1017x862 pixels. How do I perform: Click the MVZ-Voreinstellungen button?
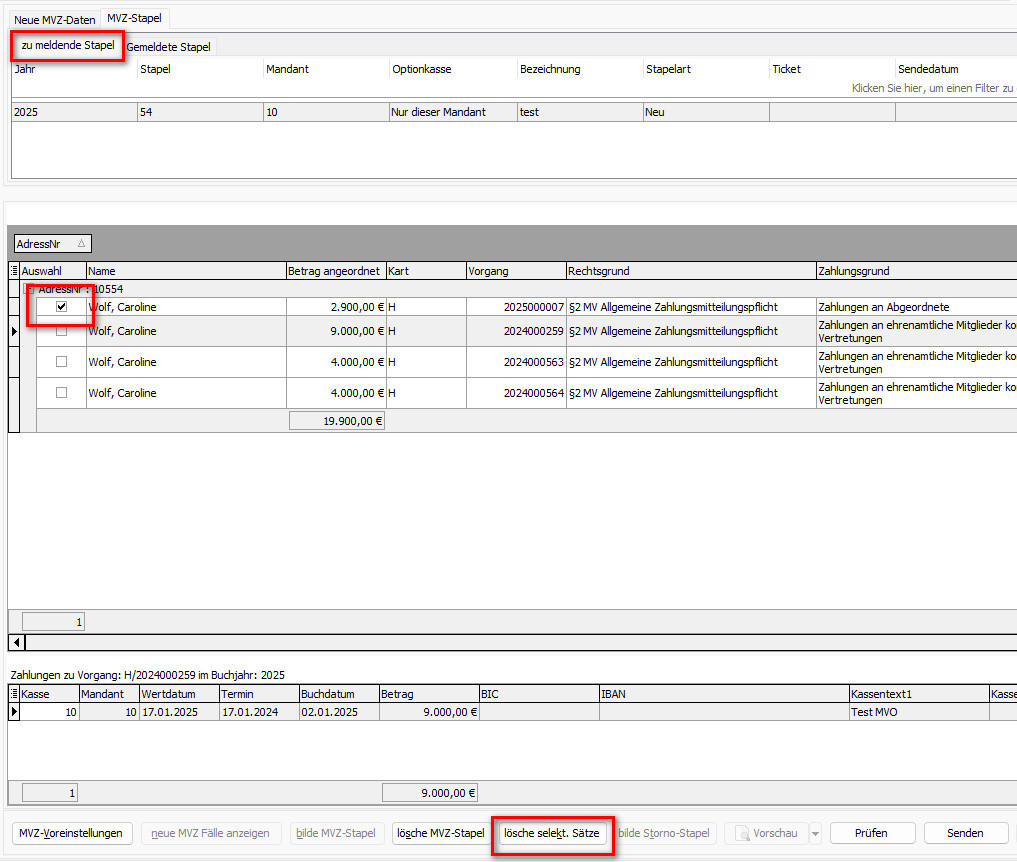click(x=71, y=833)
